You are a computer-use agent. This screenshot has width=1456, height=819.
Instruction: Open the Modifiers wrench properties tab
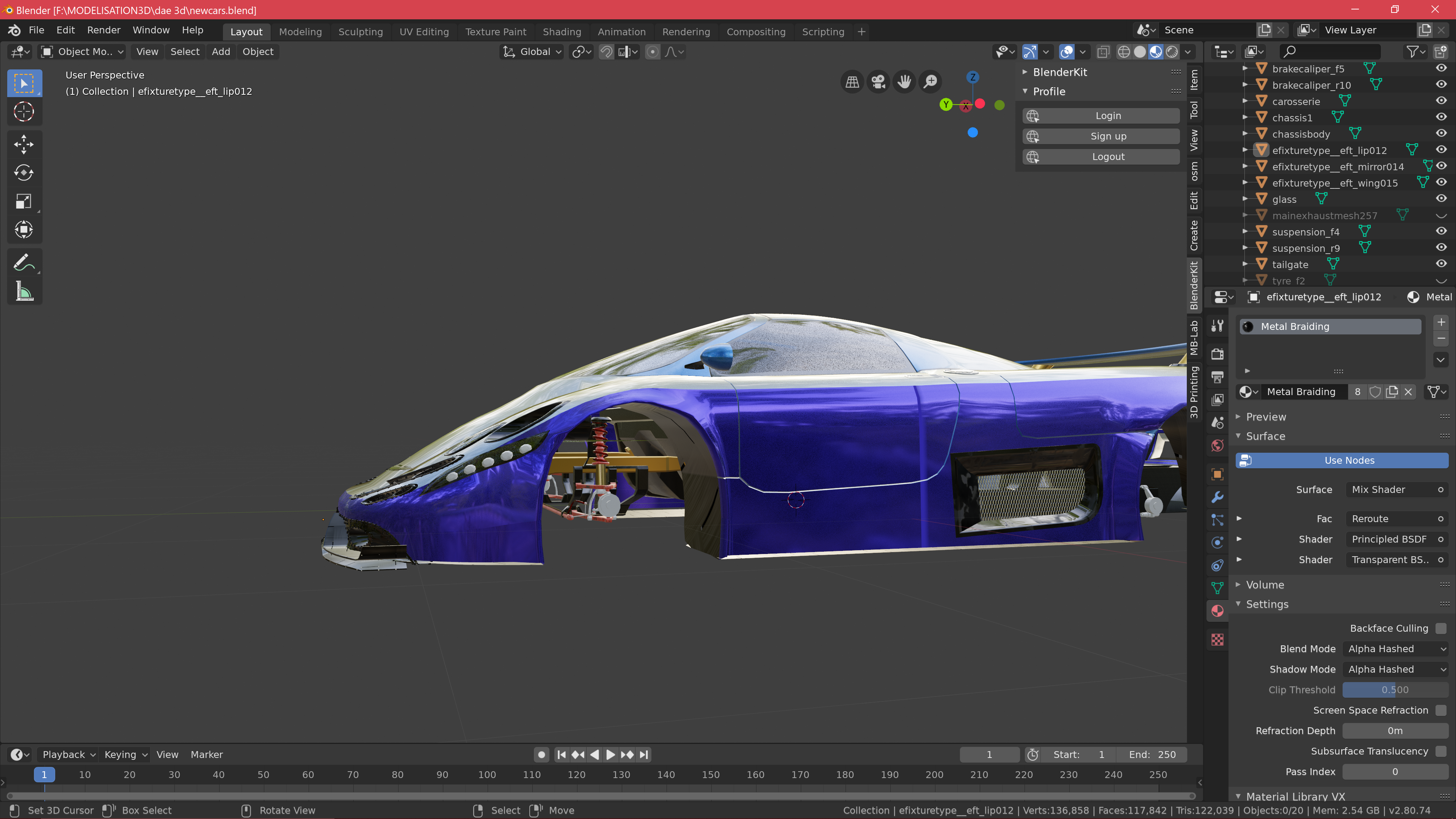click(1218, 497)
